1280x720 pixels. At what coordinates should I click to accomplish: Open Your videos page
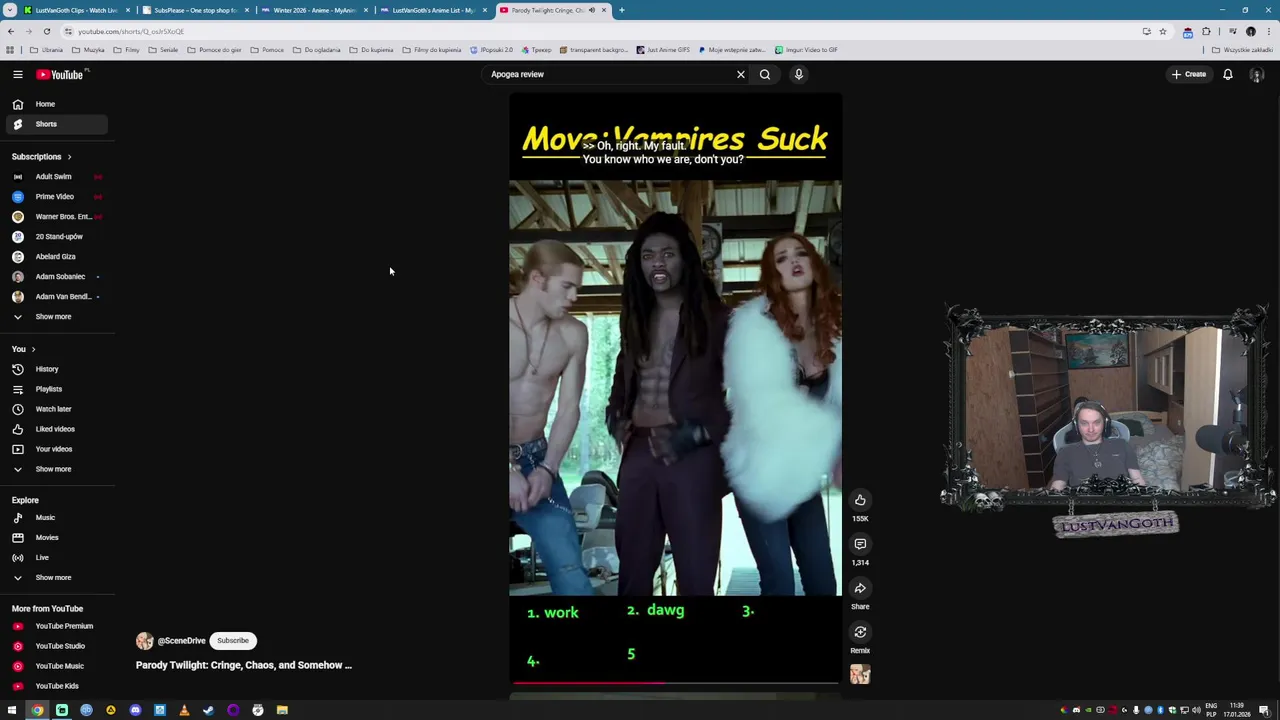[56, 449]
